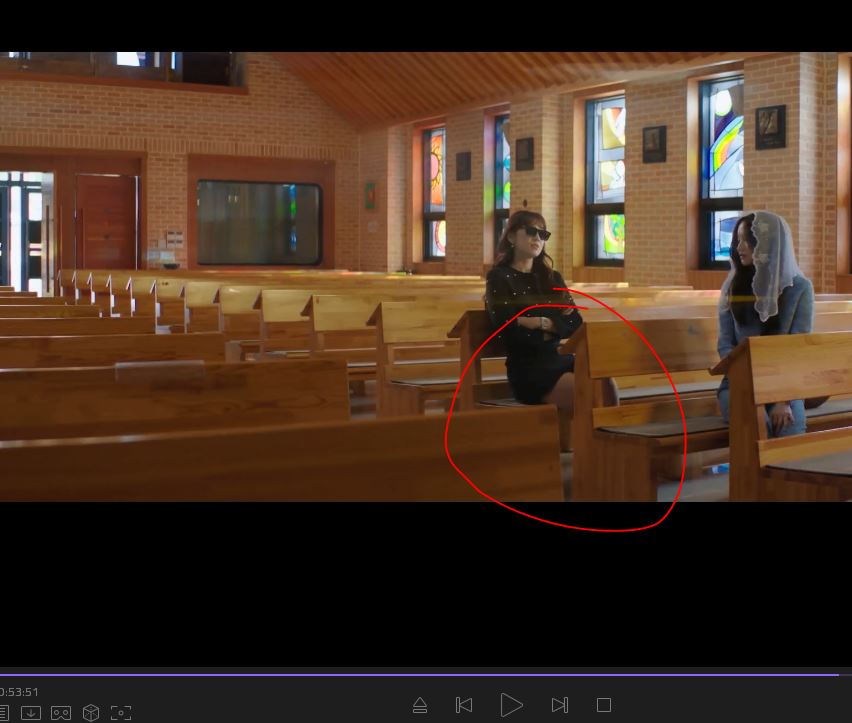
Task: Click the dark wall screen in video
Action: 259,222
